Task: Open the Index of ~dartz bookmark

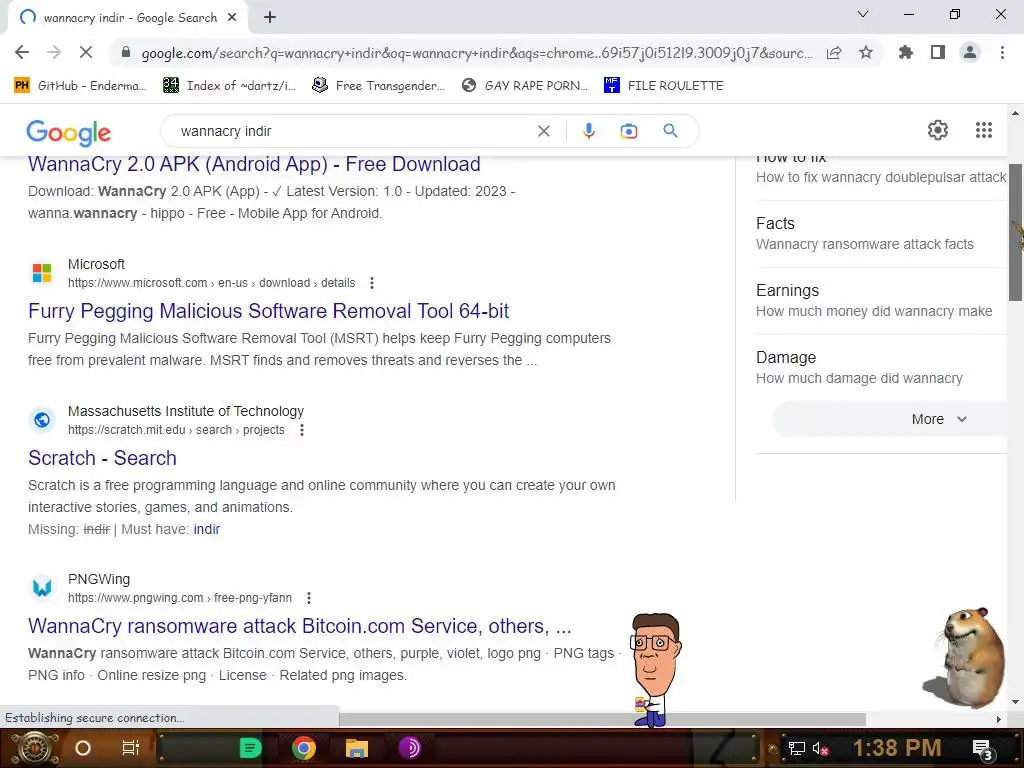Action: [229, 86]
